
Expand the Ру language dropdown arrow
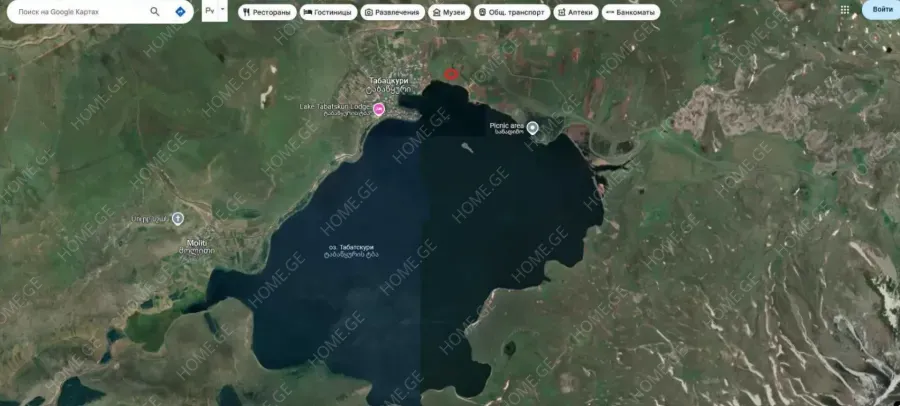(222, 10)
